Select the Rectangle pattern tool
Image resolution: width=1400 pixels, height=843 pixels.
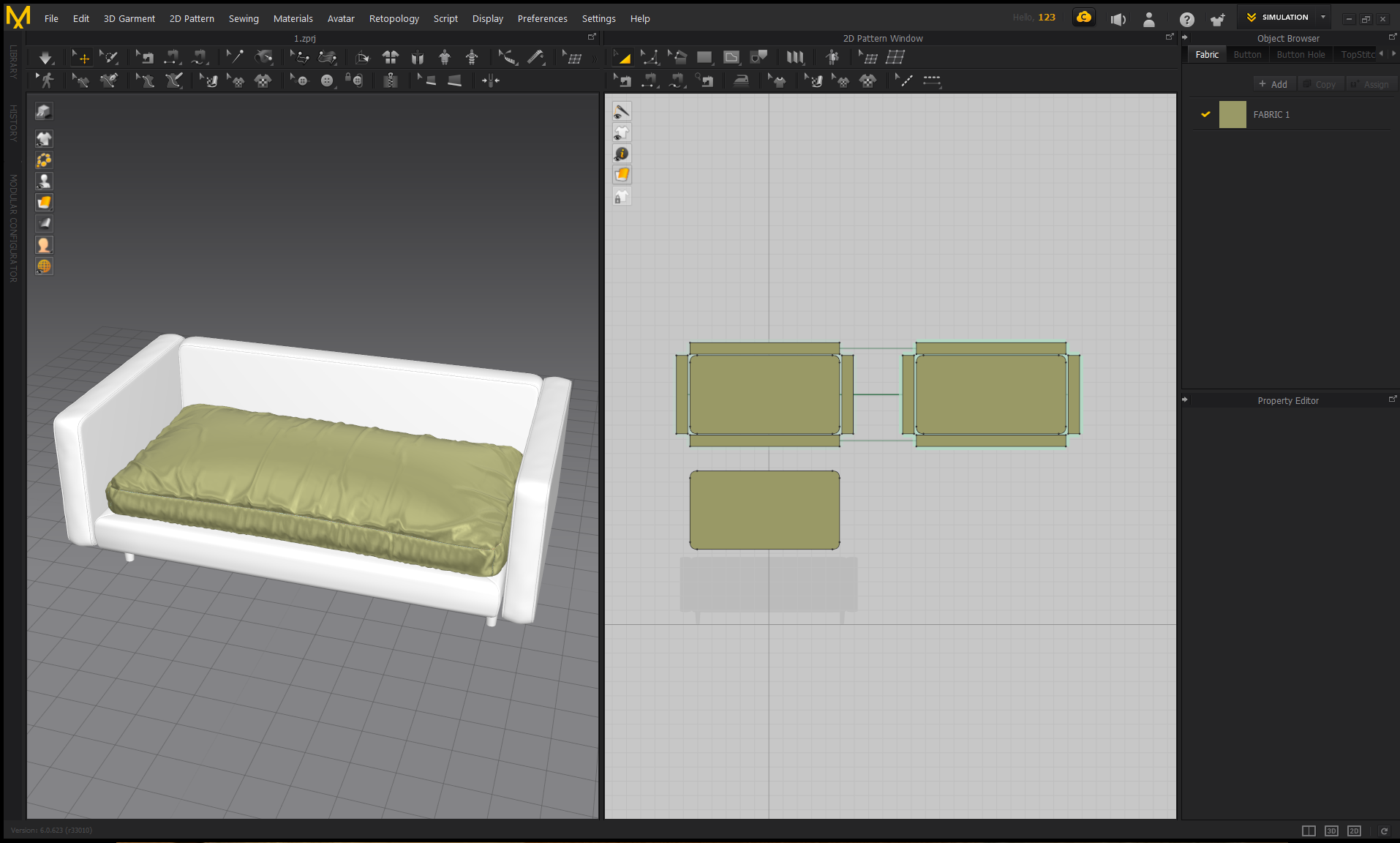pyautogui.click(x=704, y=57)
